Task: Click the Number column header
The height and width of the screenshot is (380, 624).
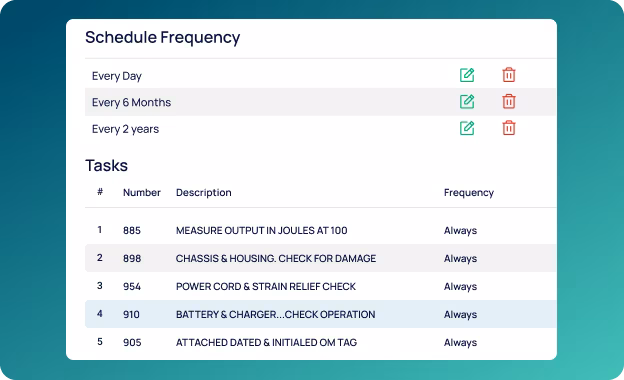Action: 142,193
